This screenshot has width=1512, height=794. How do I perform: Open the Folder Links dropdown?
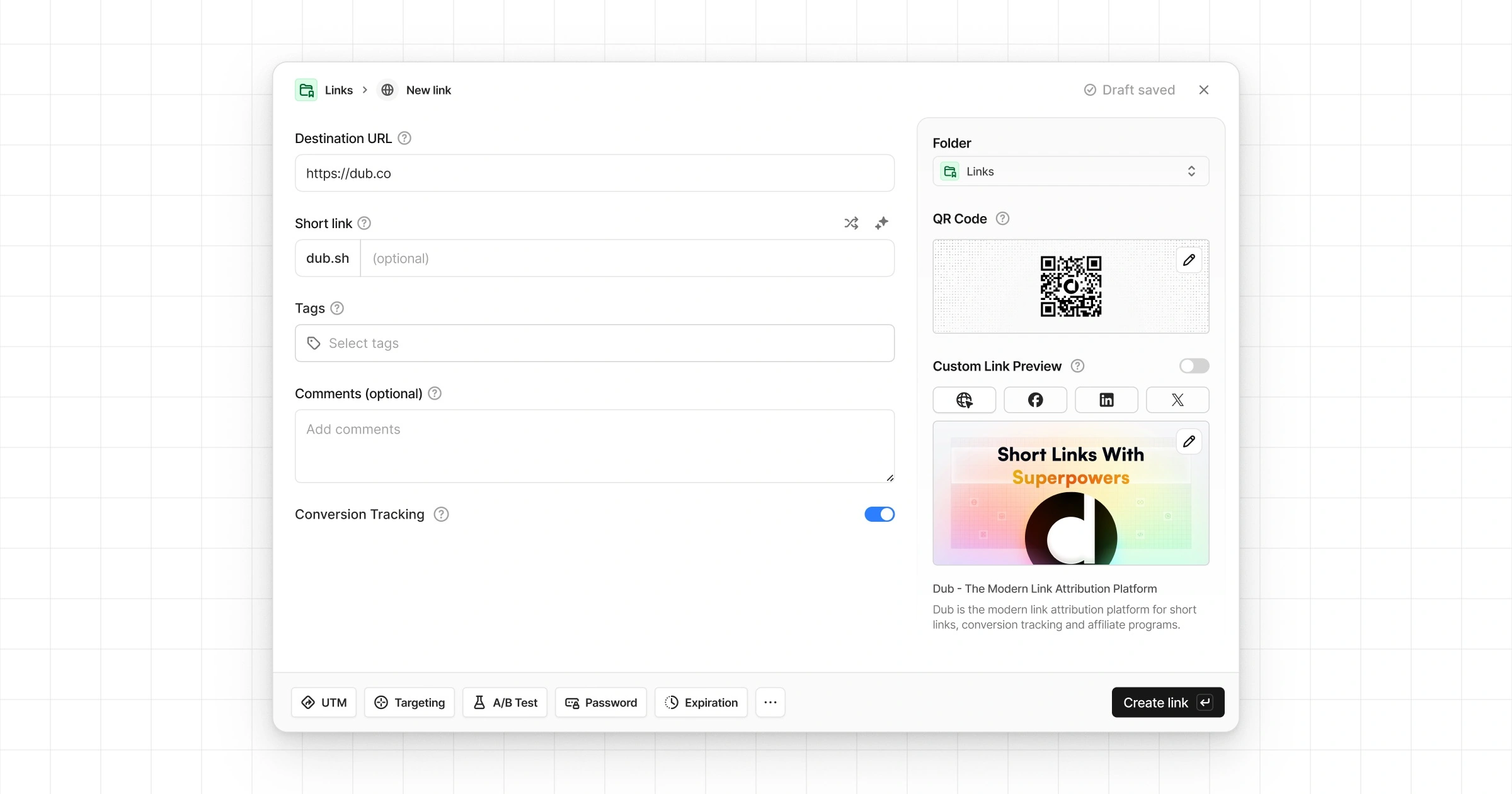click(x=1070, y=171)
